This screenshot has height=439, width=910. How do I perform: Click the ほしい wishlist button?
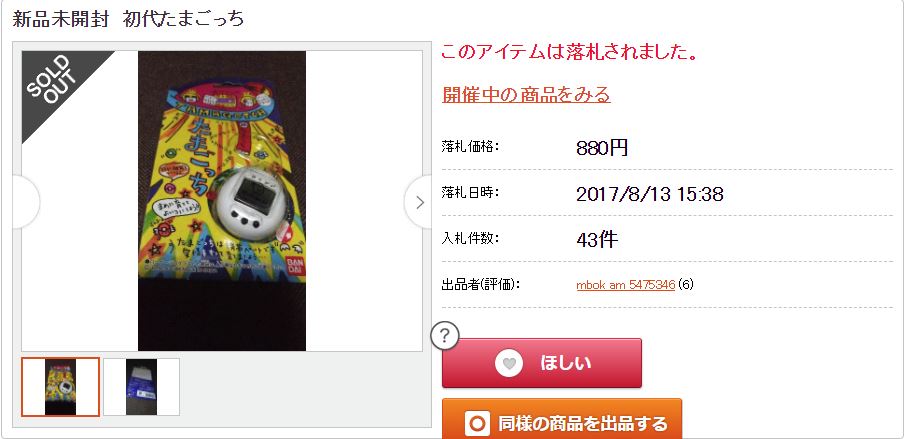click(541, 363)
